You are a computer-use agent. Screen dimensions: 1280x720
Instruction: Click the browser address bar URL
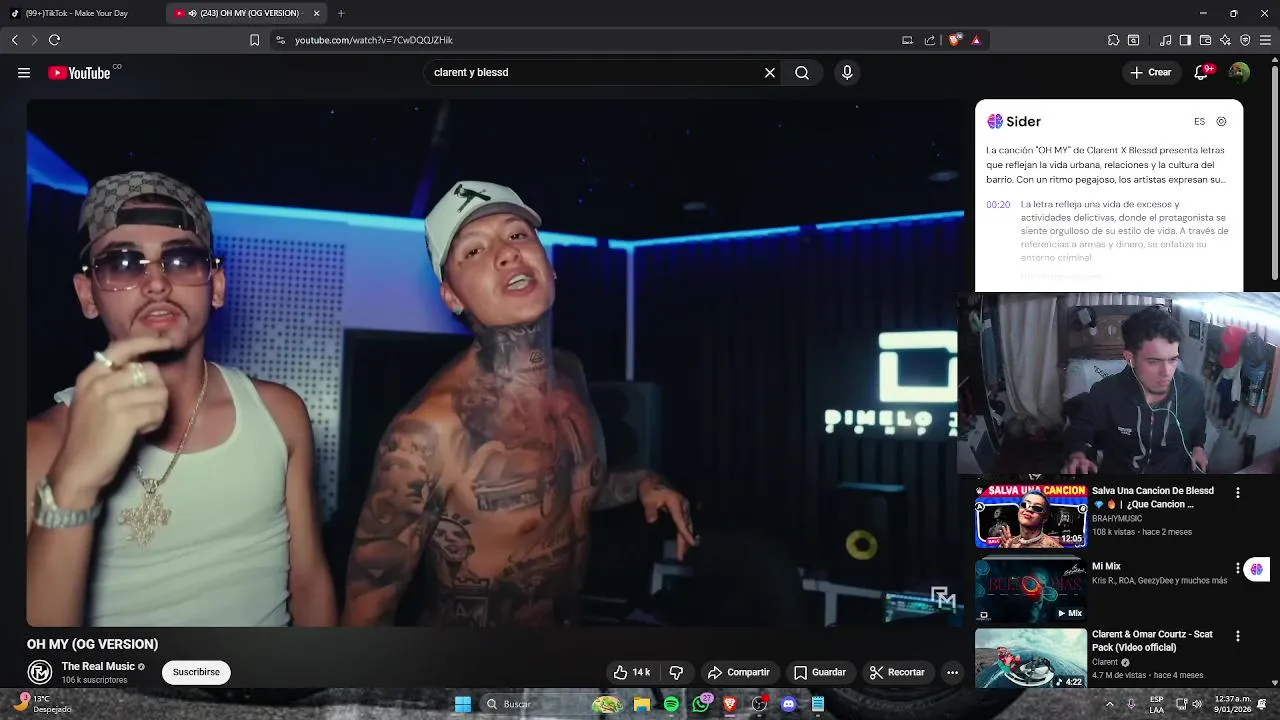tap(374, 40)
